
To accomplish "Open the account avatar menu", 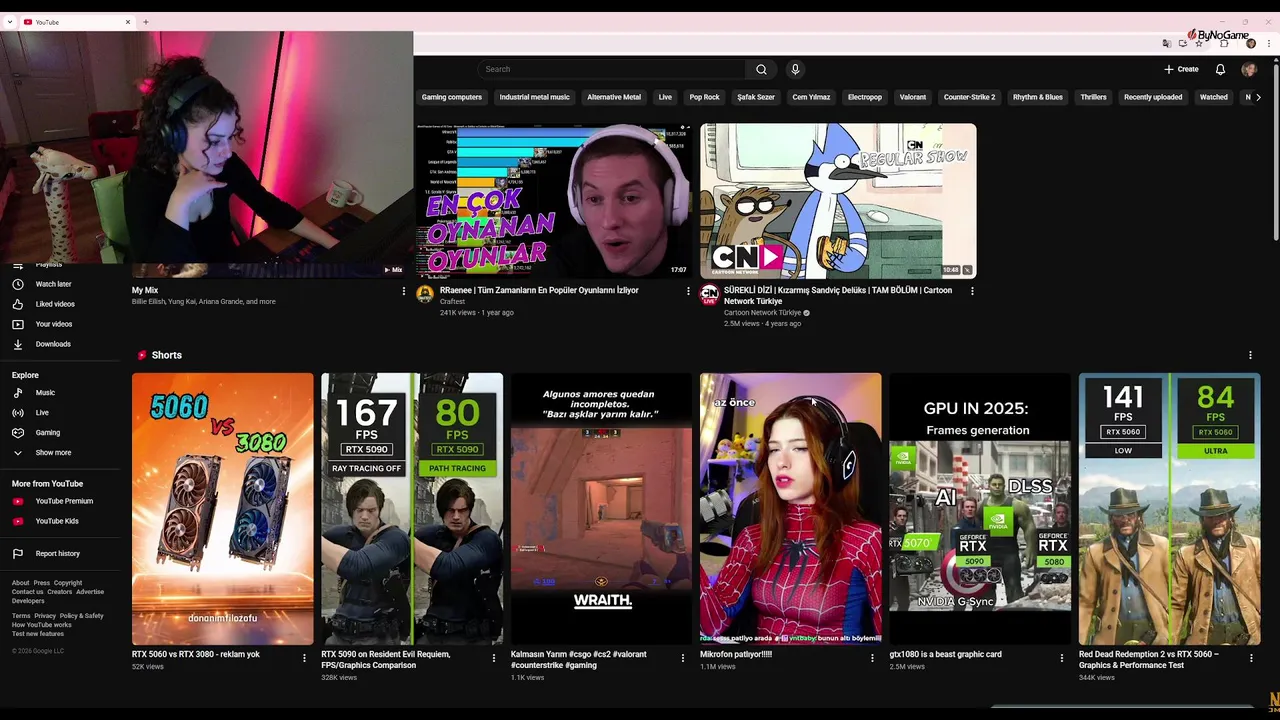I will coord(1249,69).
